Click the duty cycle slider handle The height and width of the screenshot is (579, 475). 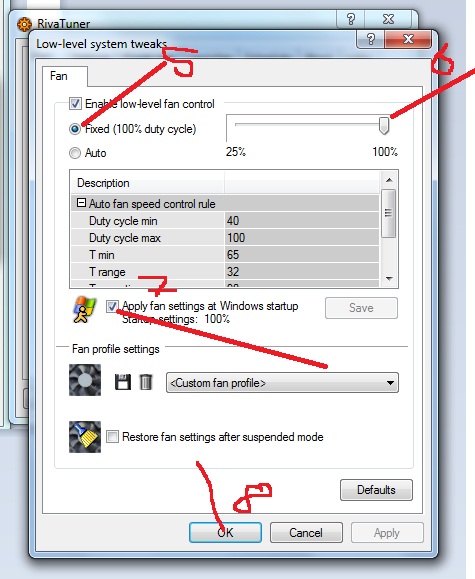click(384, 126)
